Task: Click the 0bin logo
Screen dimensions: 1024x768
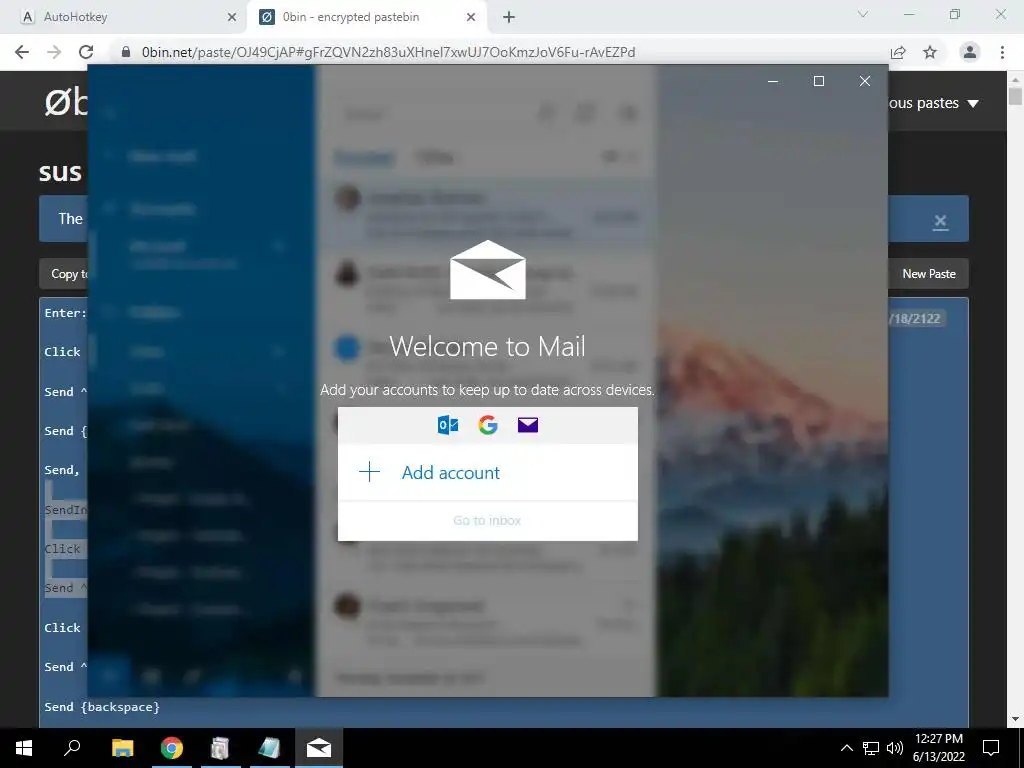Action: [66, 103]
